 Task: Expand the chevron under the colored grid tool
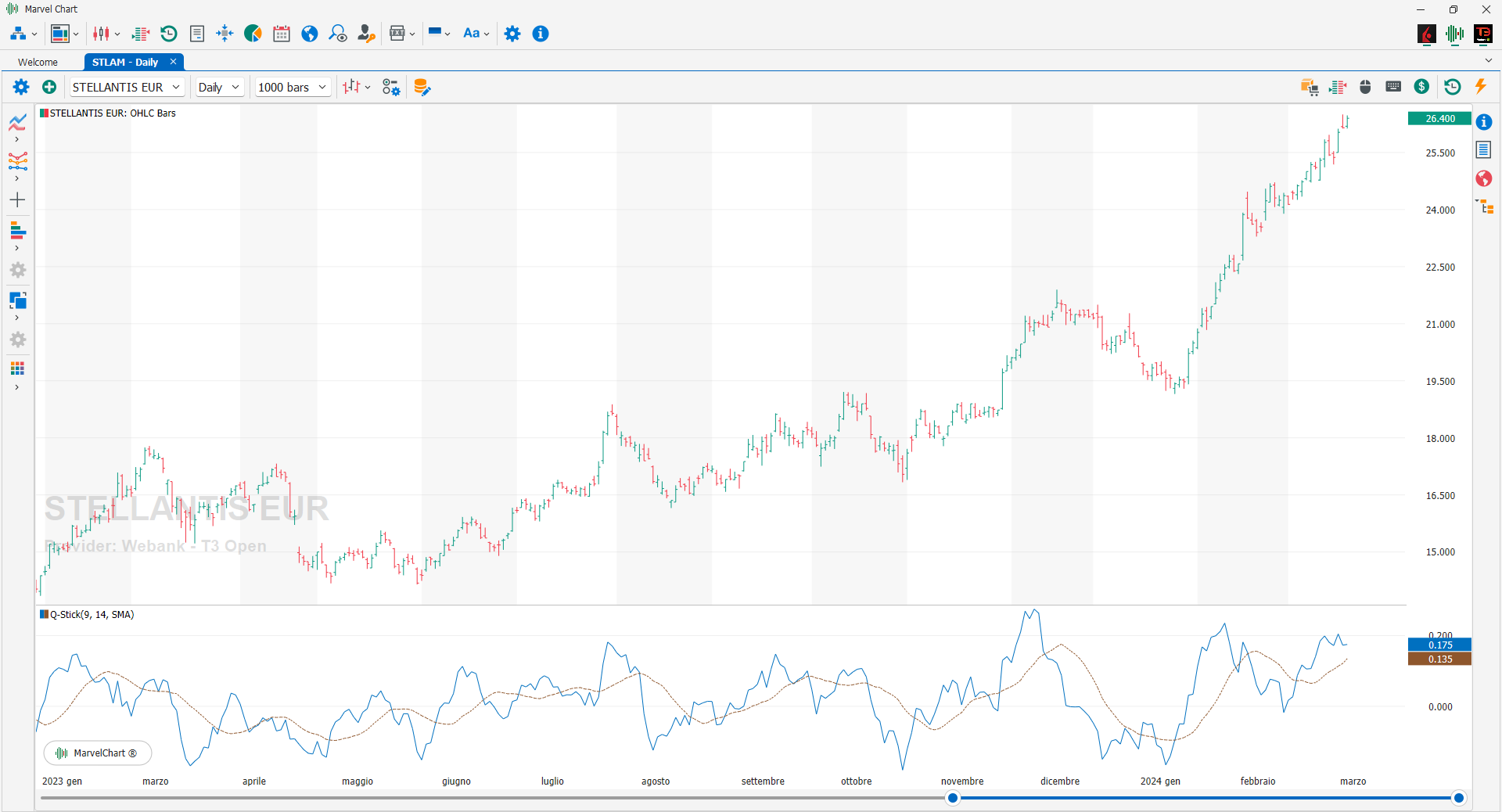[x=17, y=387]
